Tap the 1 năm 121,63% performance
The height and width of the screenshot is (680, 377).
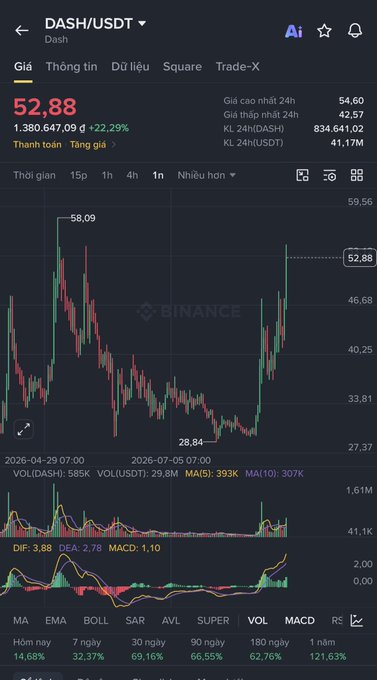(x=328, y=649)
